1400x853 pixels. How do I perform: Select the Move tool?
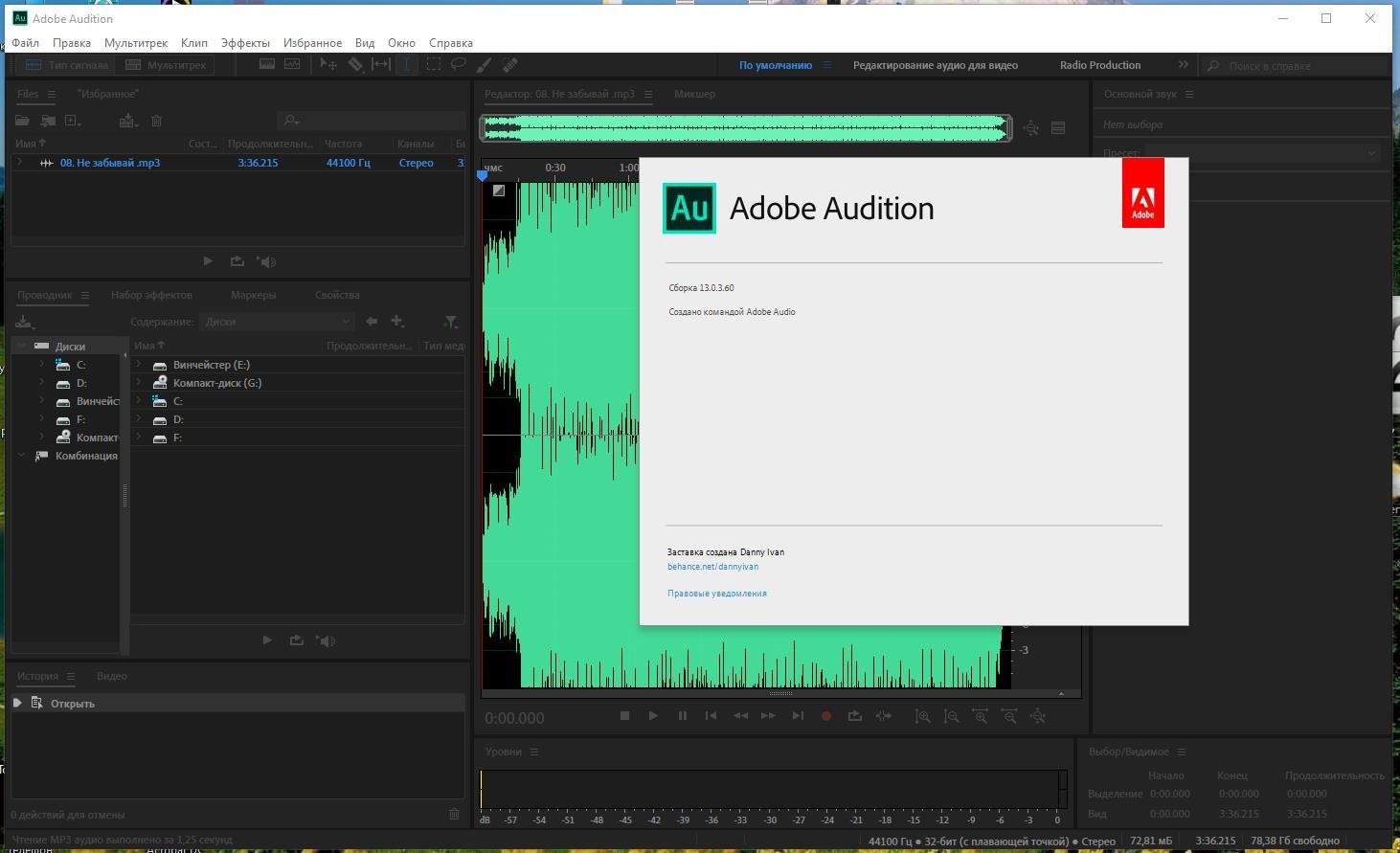[x=328, y=64]
